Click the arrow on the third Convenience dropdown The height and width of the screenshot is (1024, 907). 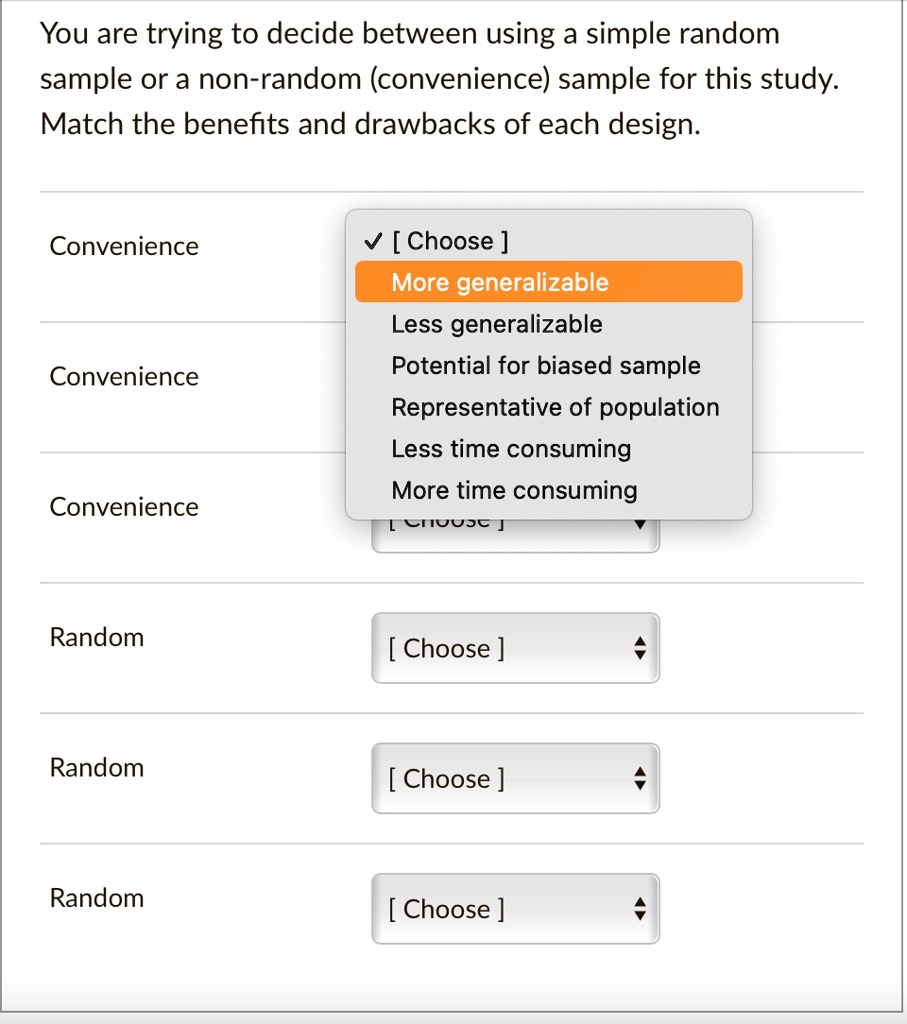click(639, 528)
